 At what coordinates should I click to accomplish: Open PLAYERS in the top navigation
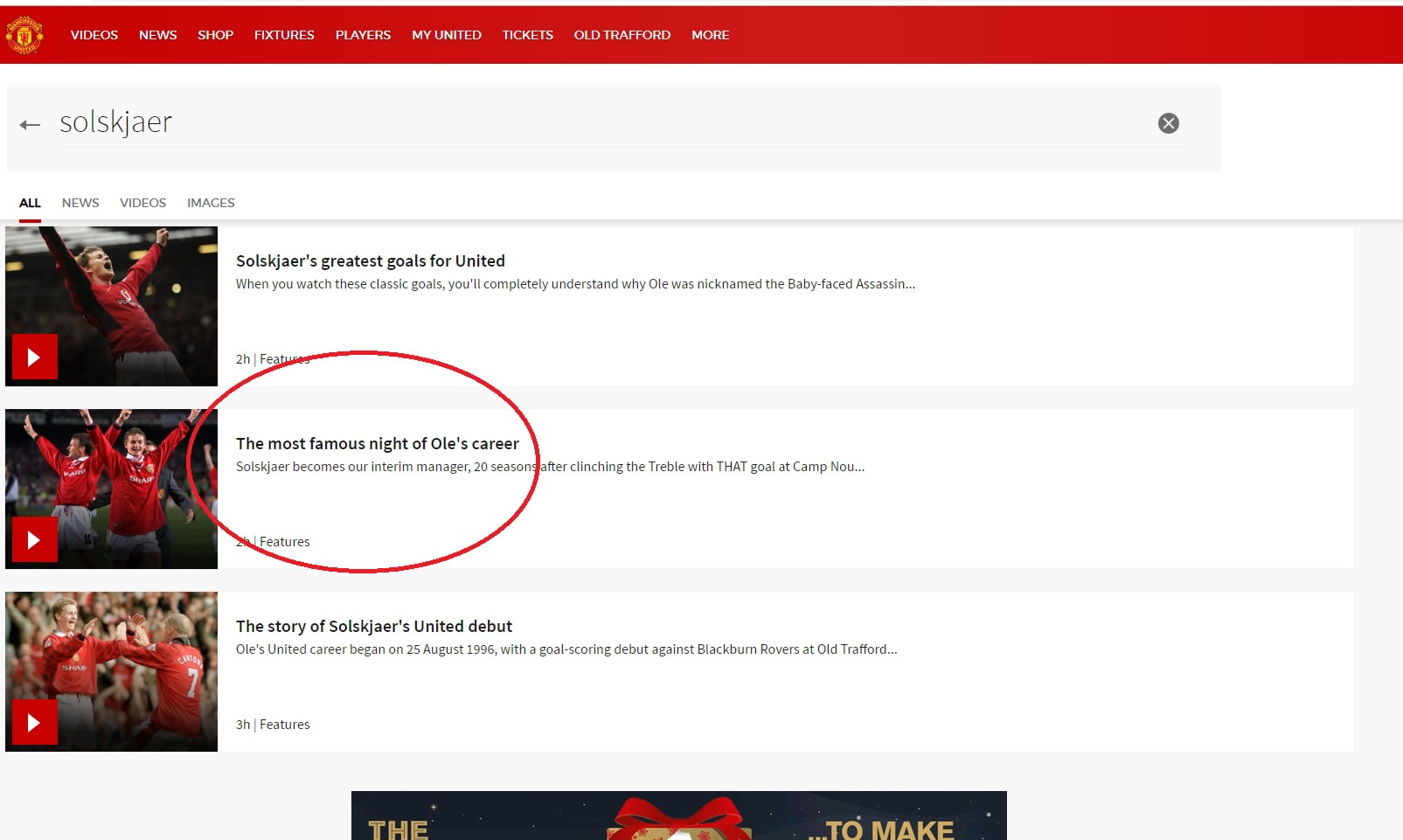(363, 35)
